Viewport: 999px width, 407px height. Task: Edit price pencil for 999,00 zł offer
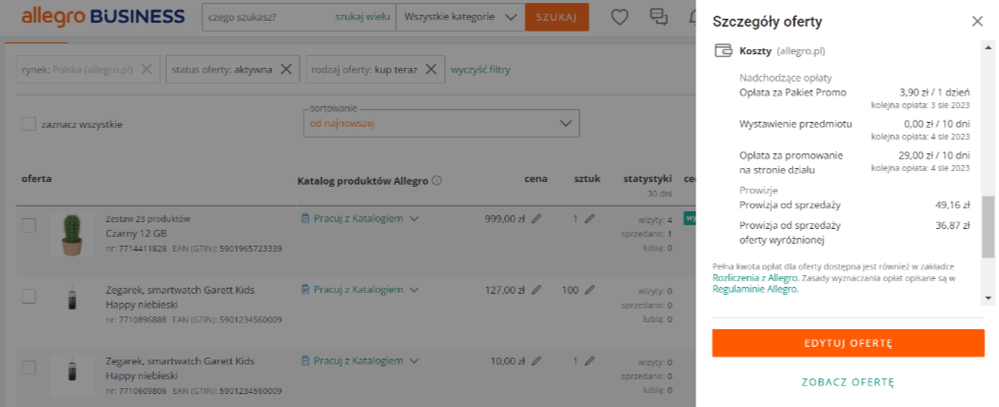pyautogui.click(x=536, y=218)
